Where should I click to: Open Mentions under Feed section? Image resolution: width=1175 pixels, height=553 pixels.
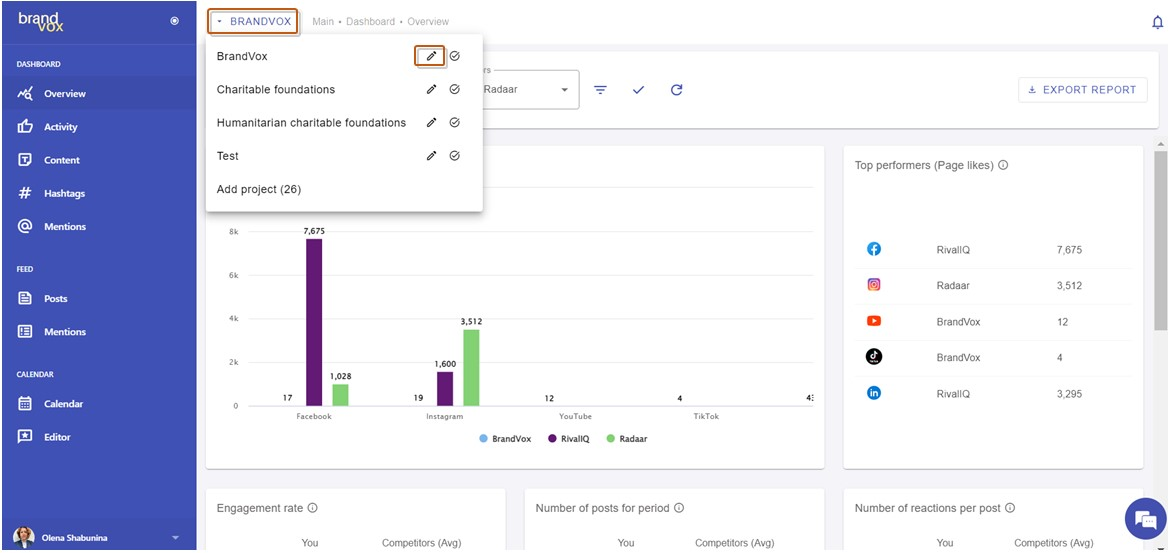pyautogui.click(x=98, y=331)
